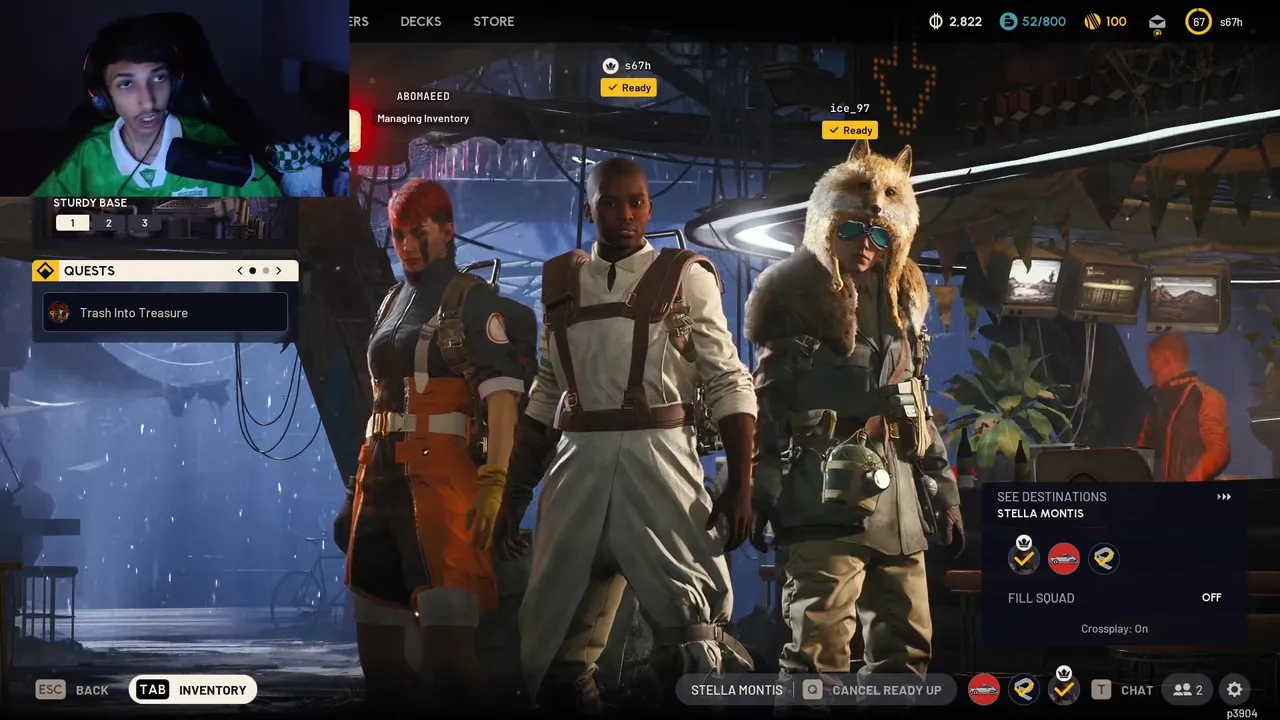
Task: Click the red car avatar in the bottom bar
Action: pyautogui.click(x=984, y=689)
